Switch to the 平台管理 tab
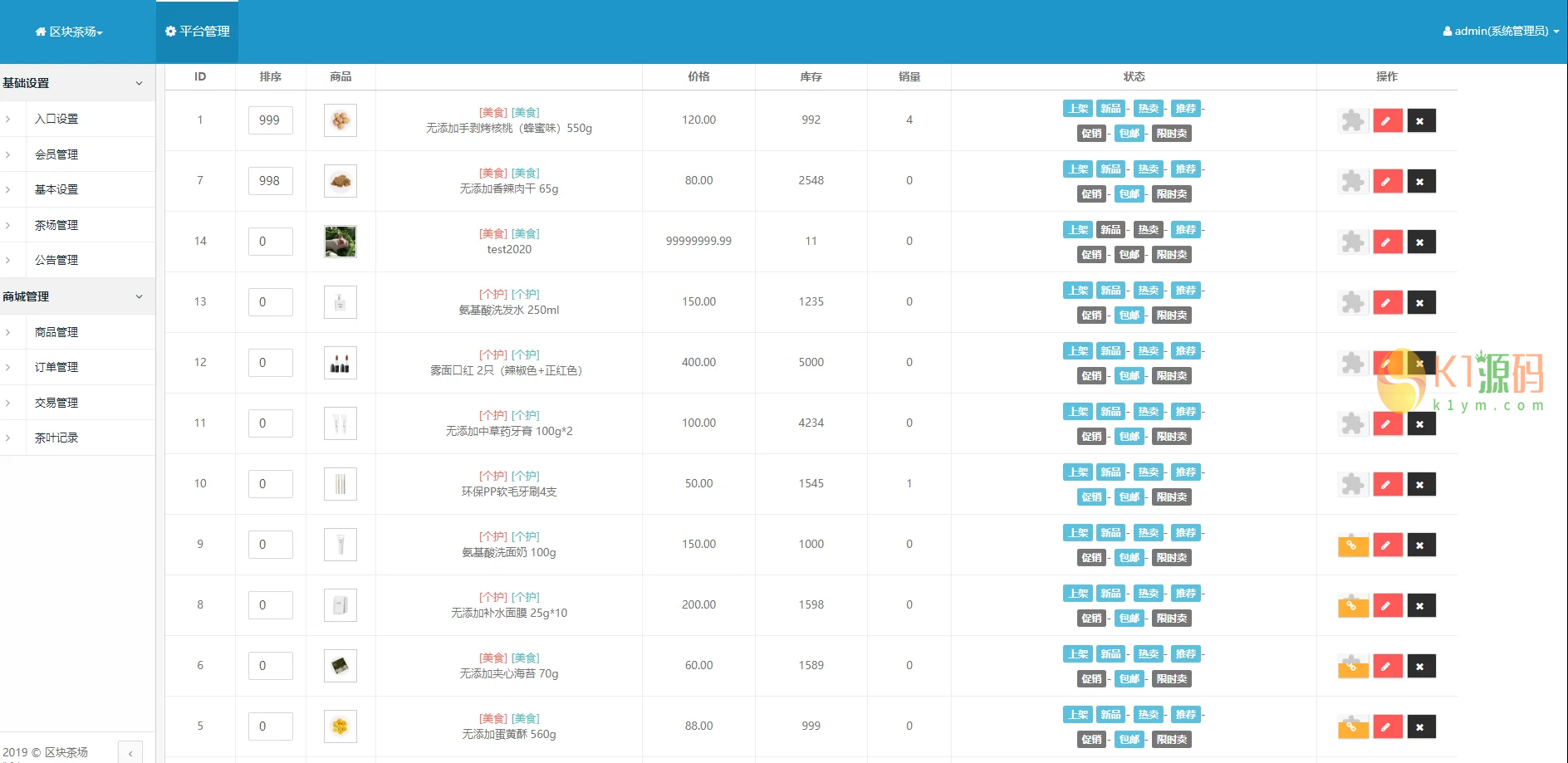Image resolution: width=1568 pixels, height=763 pixels. 198,32
